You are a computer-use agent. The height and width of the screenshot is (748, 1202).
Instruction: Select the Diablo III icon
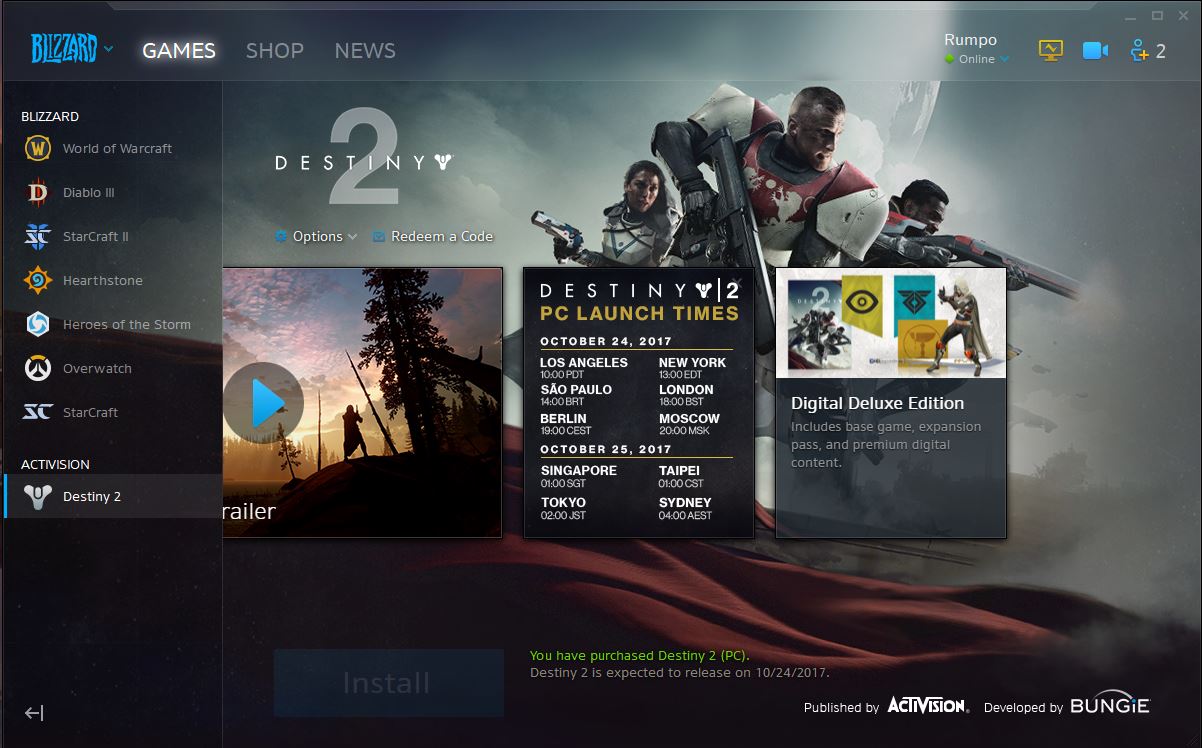coord(38,192)
